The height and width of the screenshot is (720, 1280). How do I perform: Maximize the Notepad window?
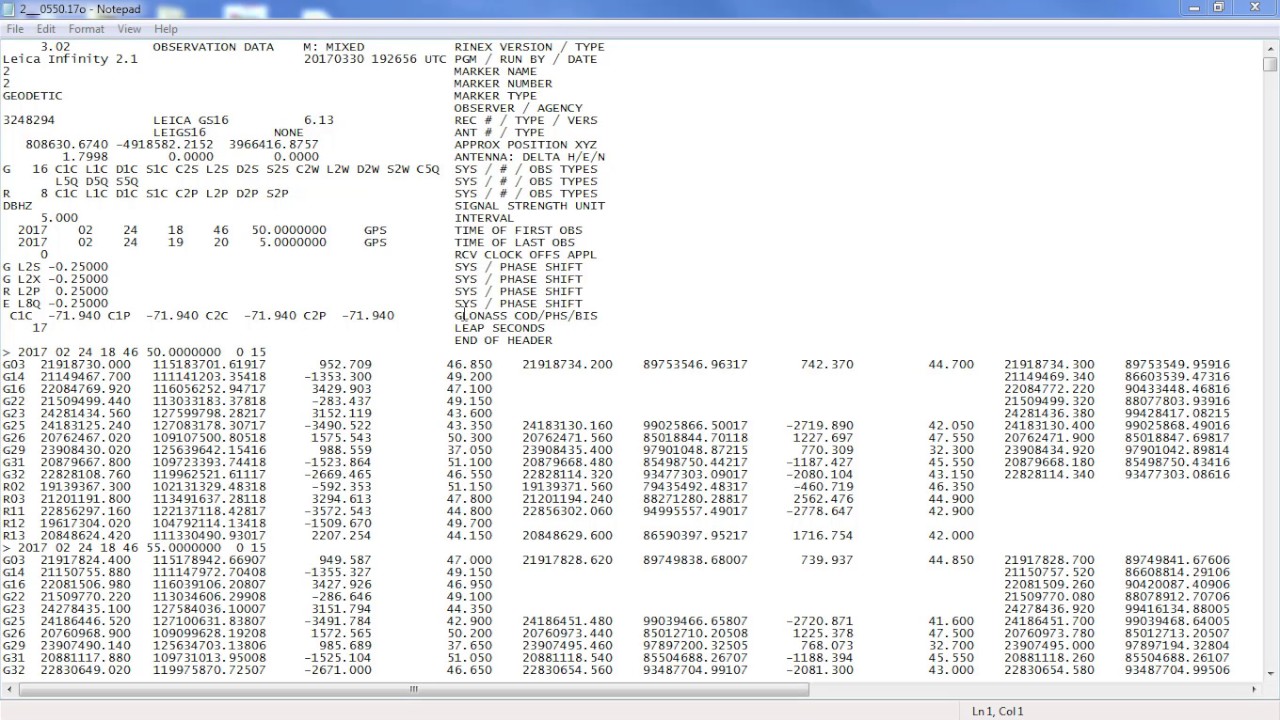click(x=1218, y=8)
